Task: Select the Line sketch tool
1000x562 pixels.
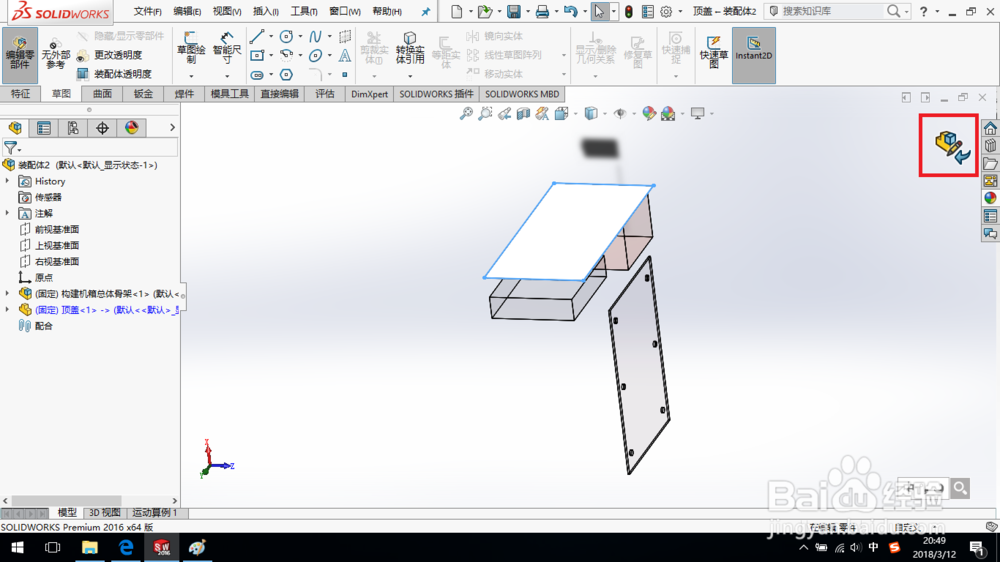Action: 257,36
